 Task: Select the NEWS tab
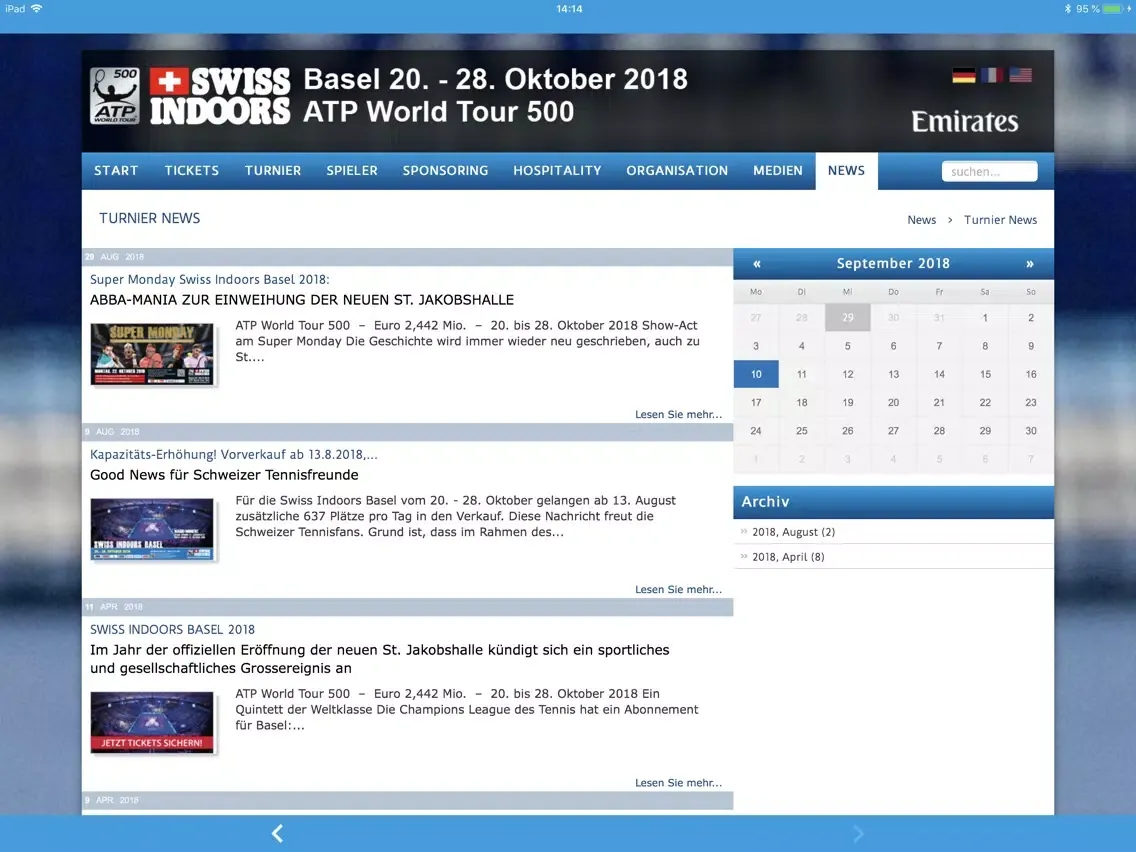(846, 170)
